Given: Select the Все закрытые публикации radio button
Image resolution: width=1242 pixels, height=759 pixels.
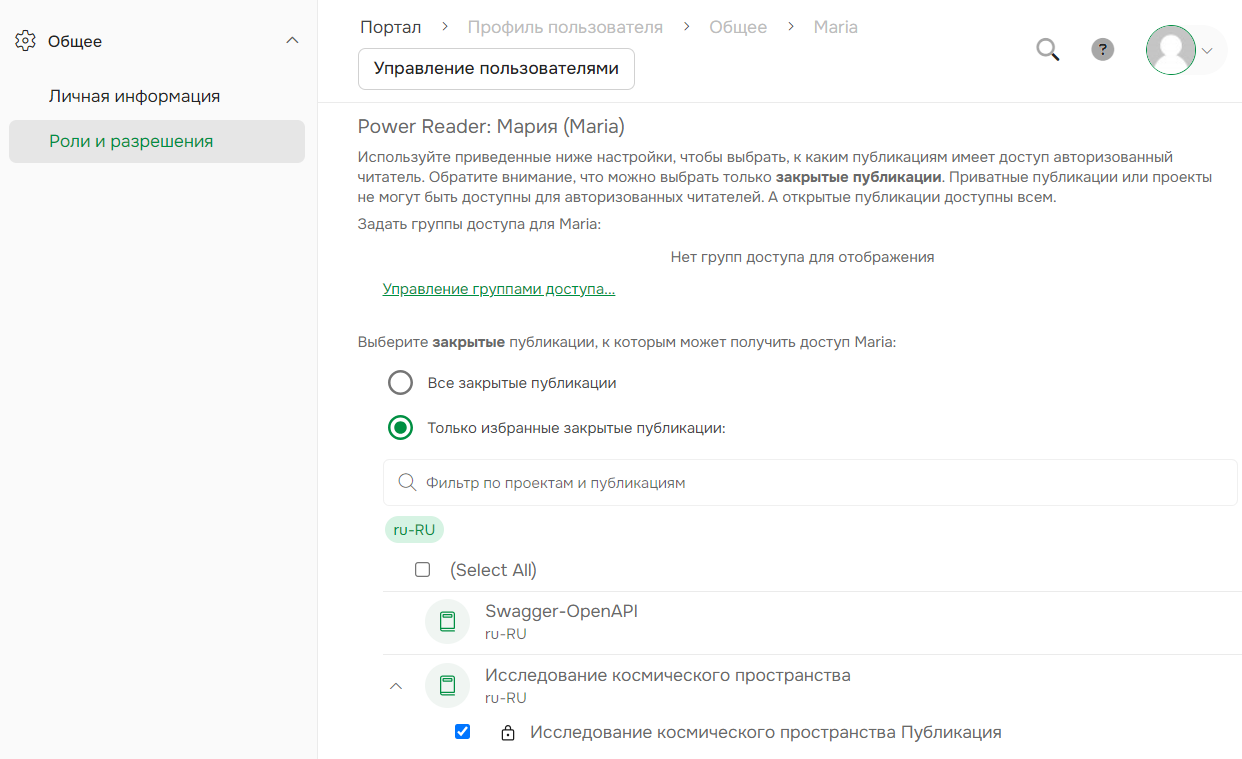Looking at the screenshot, I should [400, 382].
